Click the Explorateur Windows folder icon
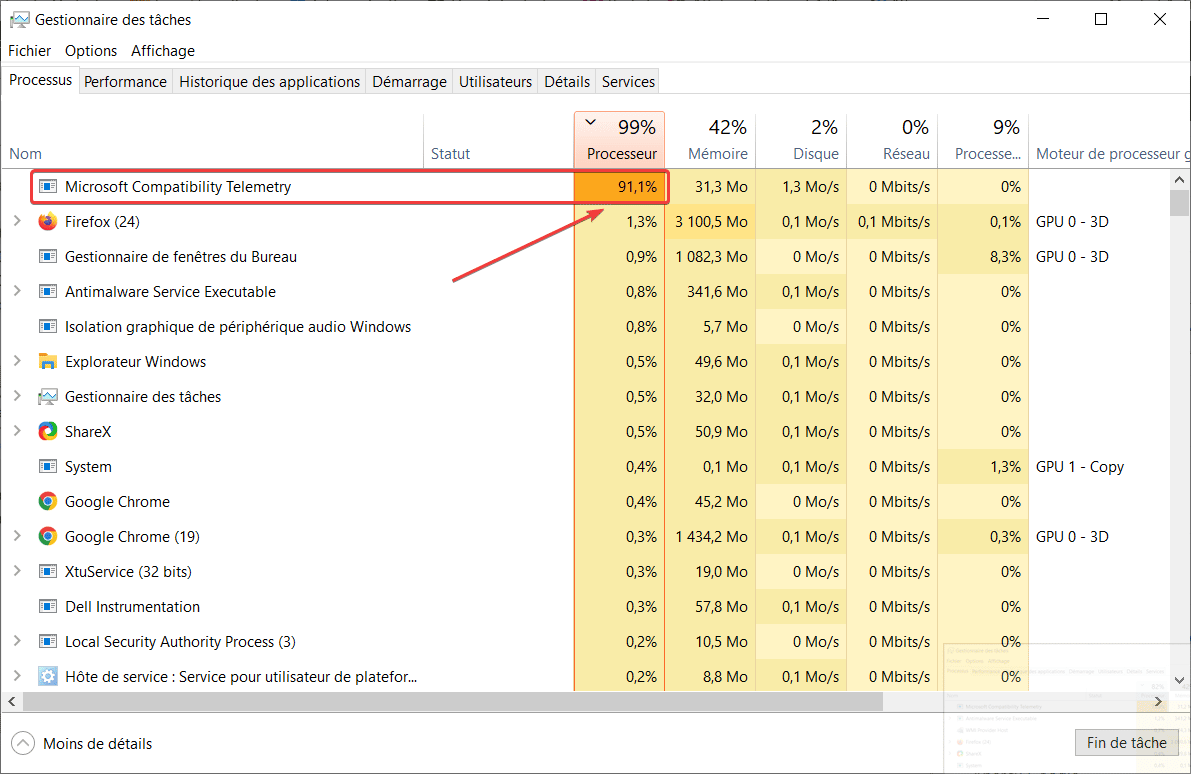1191x774 pixels. [48, 361]
